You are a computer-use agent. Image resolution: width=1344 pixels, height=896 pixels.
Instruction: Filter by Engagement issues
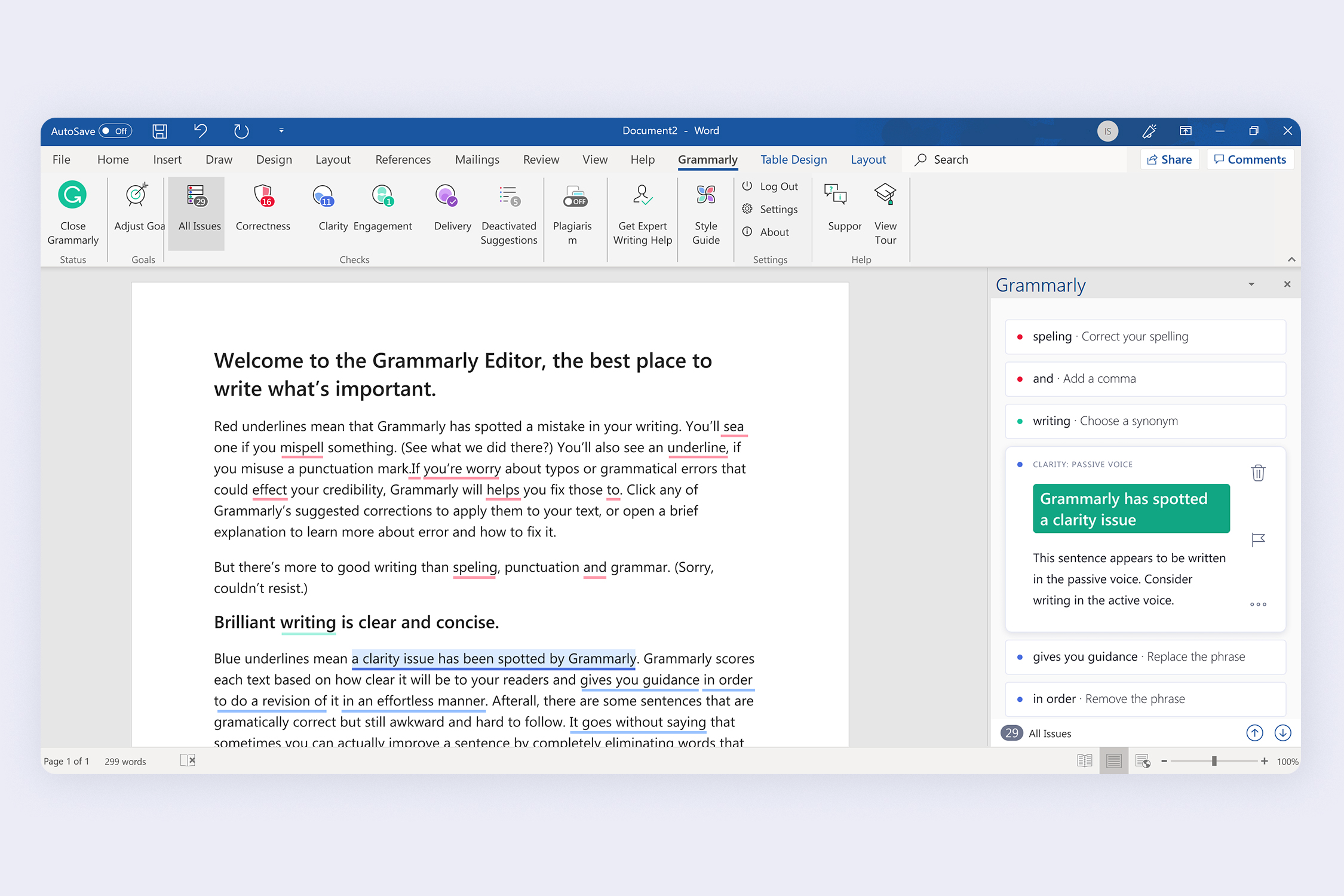coord(382,207)
